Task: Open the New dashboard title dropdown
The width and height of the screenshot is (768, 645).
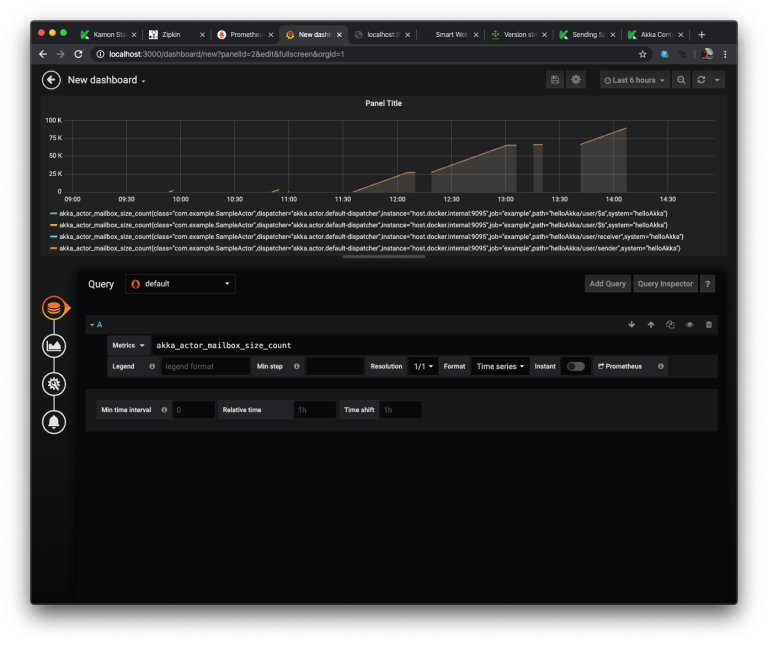Action: click(106, 80)
